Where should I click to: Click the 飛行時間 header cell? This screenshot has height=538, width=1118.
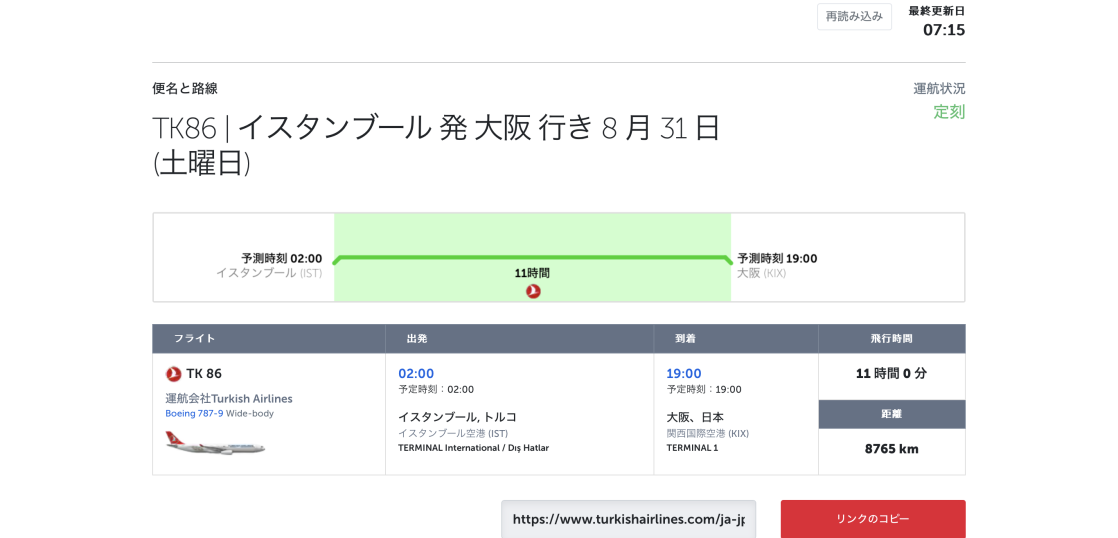891,339
